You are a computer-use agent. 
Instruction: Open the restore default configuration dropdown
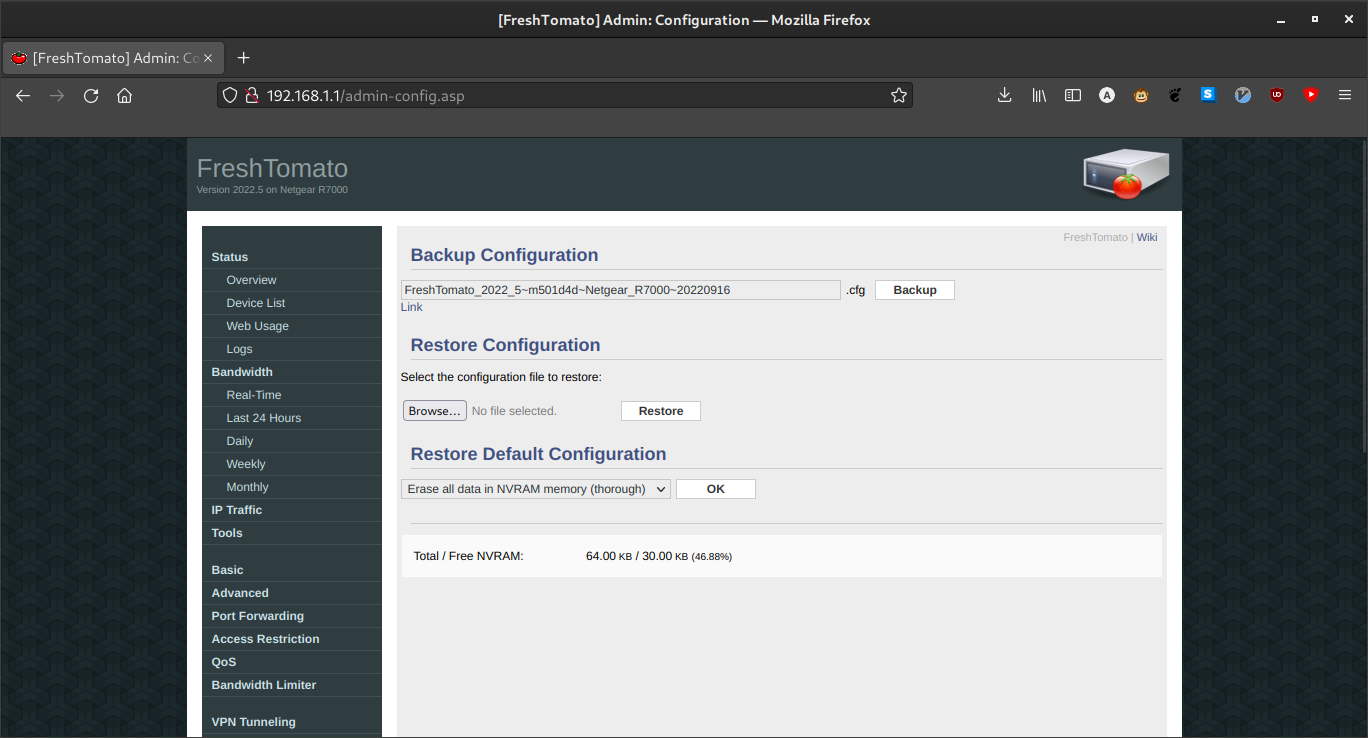click(536, 489)
